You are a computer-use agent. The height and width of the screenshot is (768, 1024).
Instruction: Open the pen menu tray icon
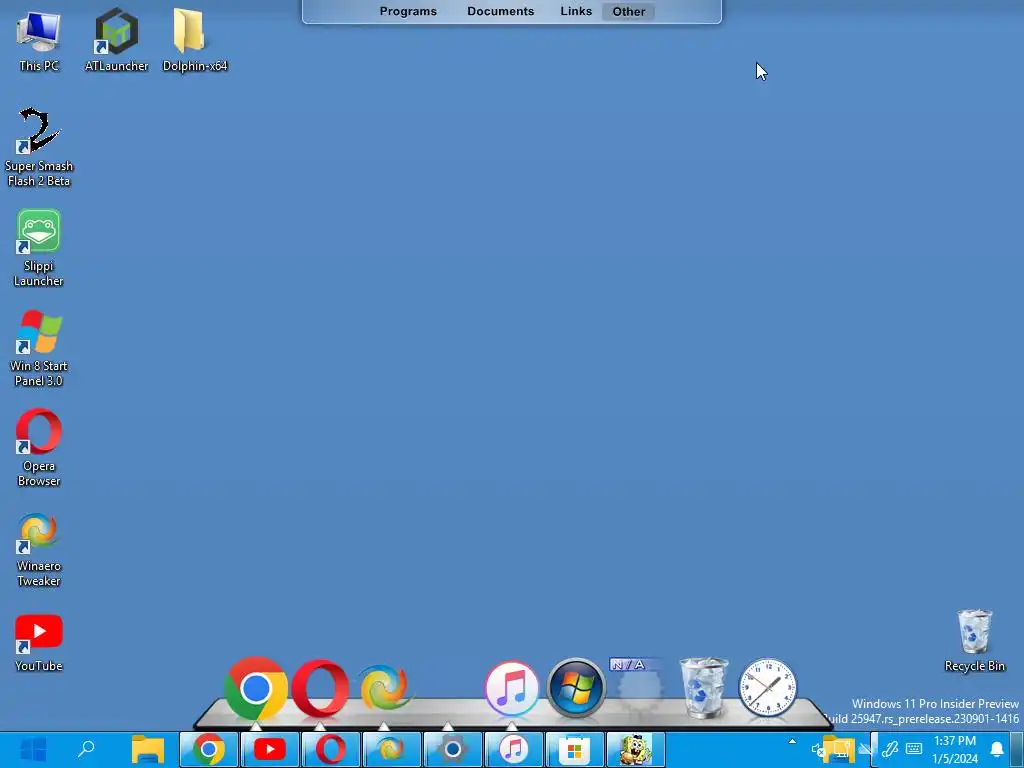click(890, 749)
